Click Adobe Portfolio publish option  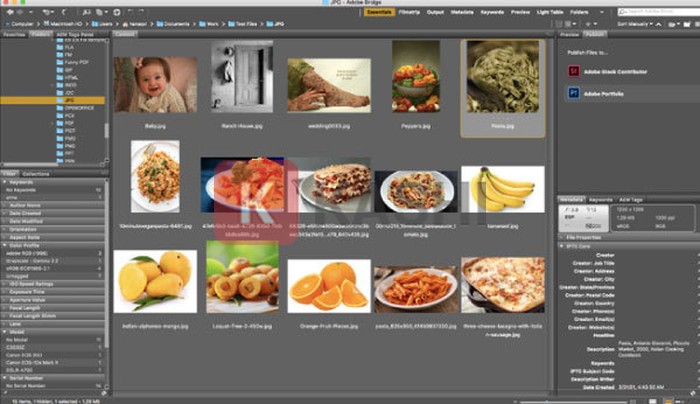tap(632, 94)
